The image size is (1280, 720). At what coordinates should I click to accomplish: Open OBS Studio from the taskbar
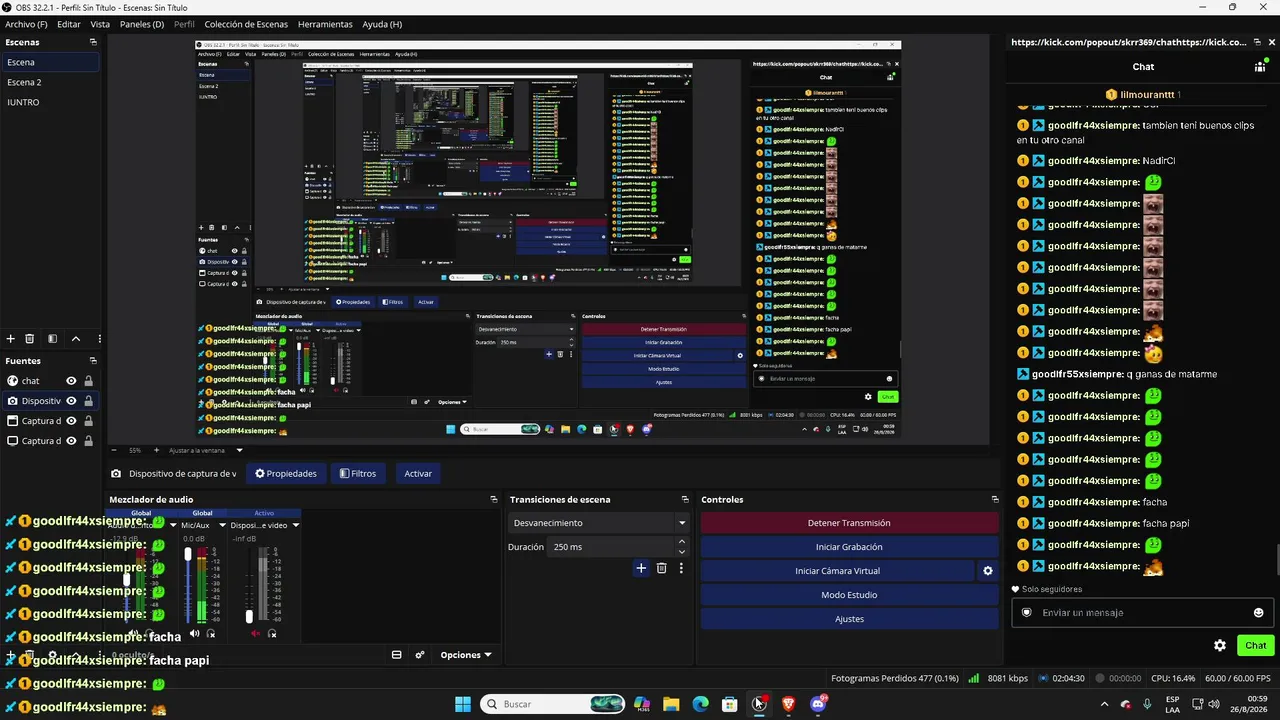tap(759, 704)
